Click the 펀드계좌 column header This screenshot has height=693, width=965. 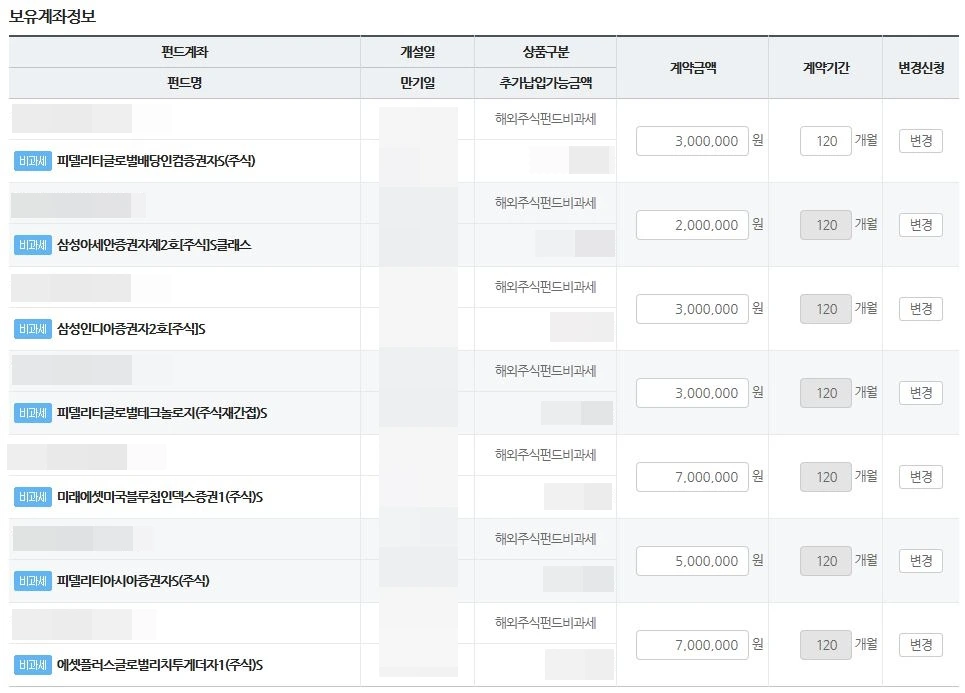click(x=185, y=52)
